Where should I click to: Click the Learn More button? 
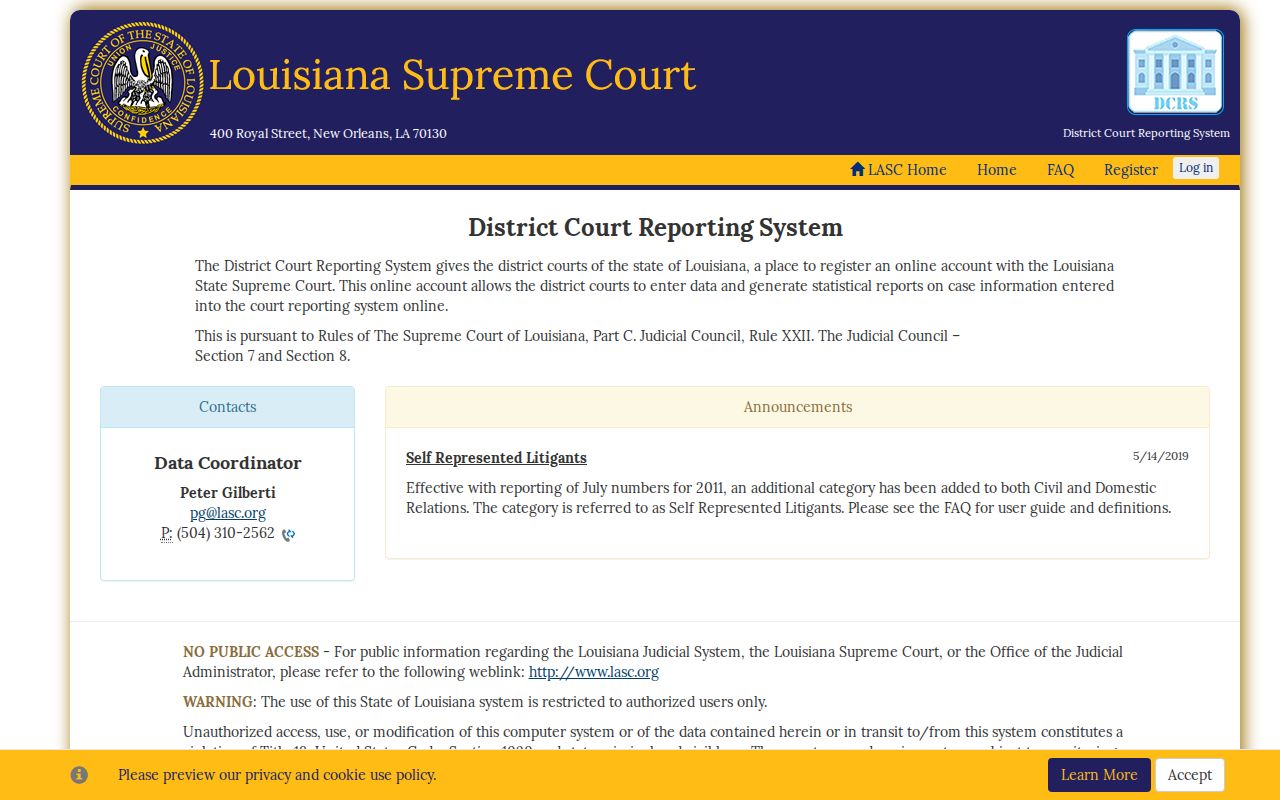point(1099,775)
